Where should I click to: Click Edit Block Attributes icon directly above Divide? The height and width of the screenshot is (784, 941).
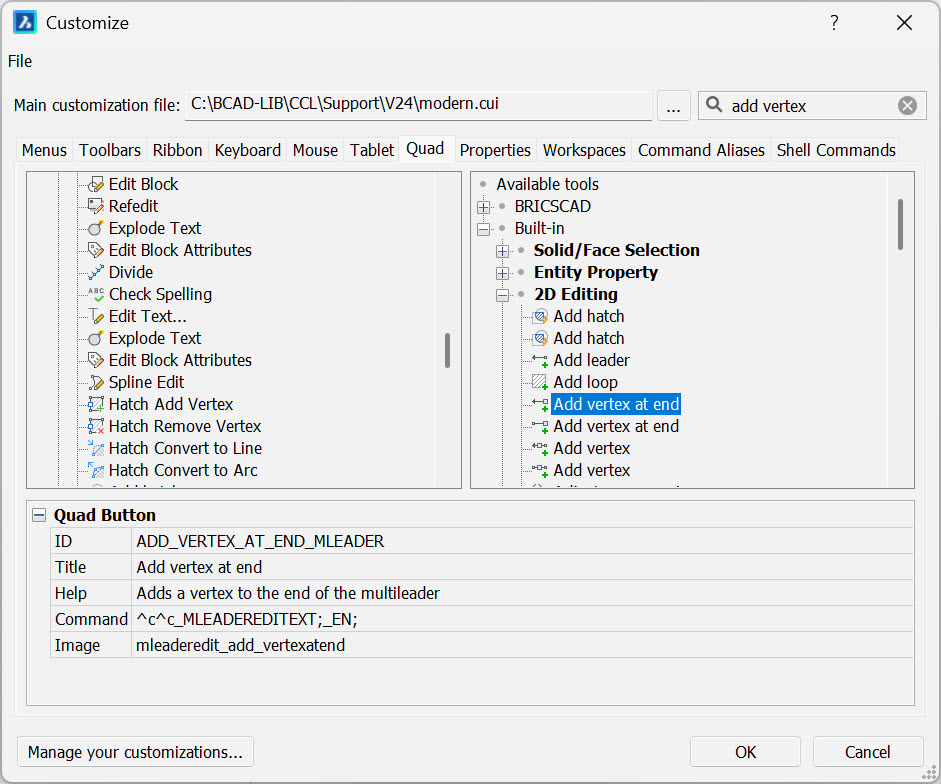(x=95, y=250)
